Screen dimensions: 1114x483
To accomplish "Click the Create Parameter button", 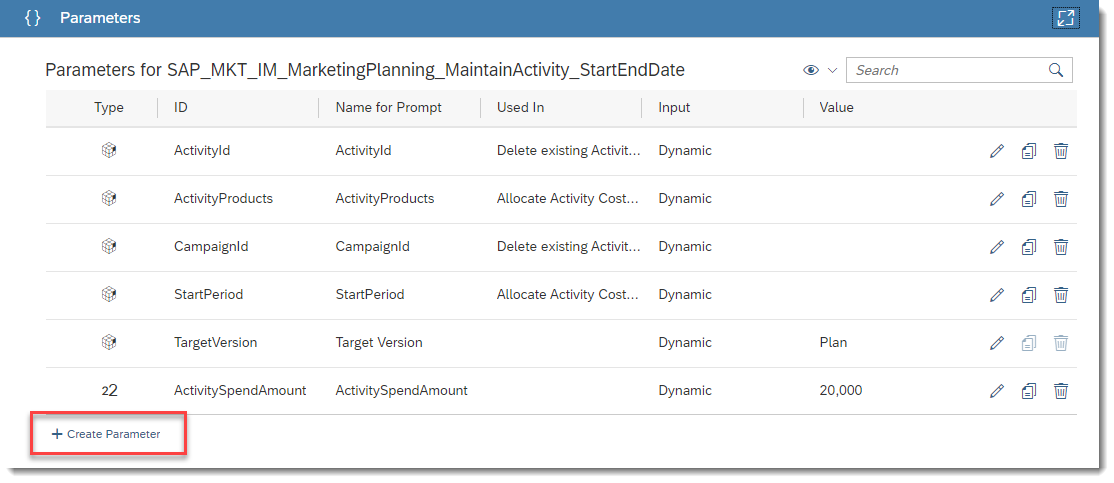I will click(107, 434).
